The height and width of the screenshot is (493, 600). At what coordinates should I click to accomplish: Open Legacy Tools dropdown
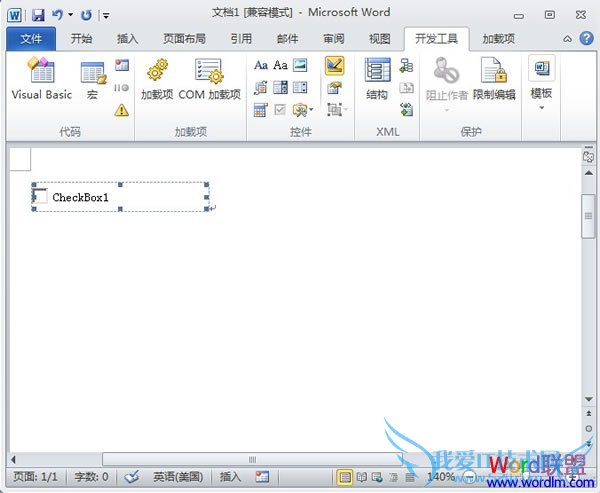click(303, 110)
